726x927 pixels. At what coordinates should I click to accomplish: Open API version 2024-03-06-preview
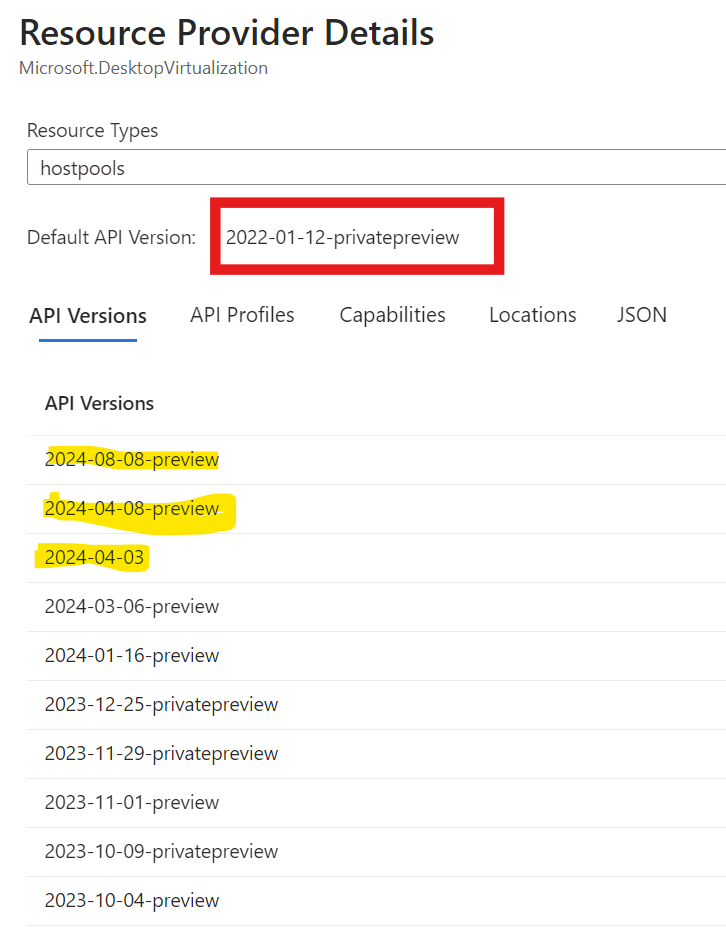coord(133,606)
